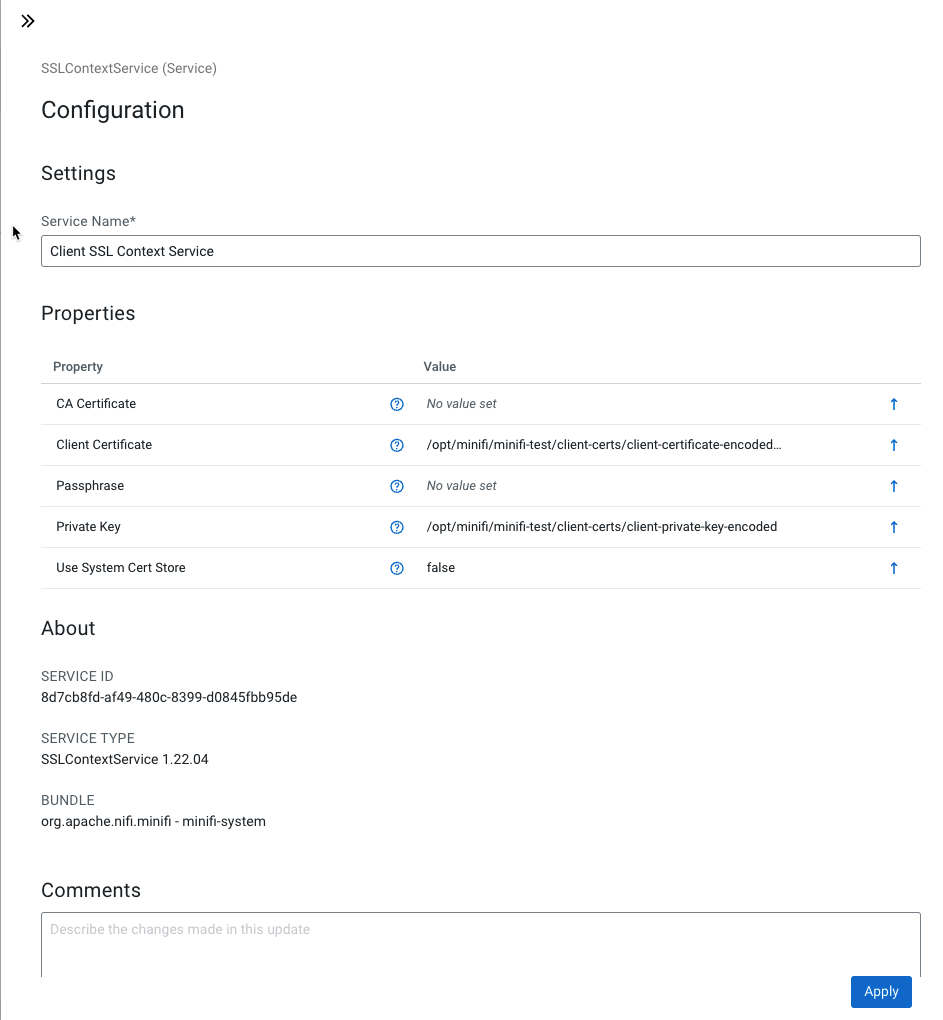Click help icon for CA Certificate
Image resolution: width=943 pixels, height=1020 pixels.
tap(397, 404)
